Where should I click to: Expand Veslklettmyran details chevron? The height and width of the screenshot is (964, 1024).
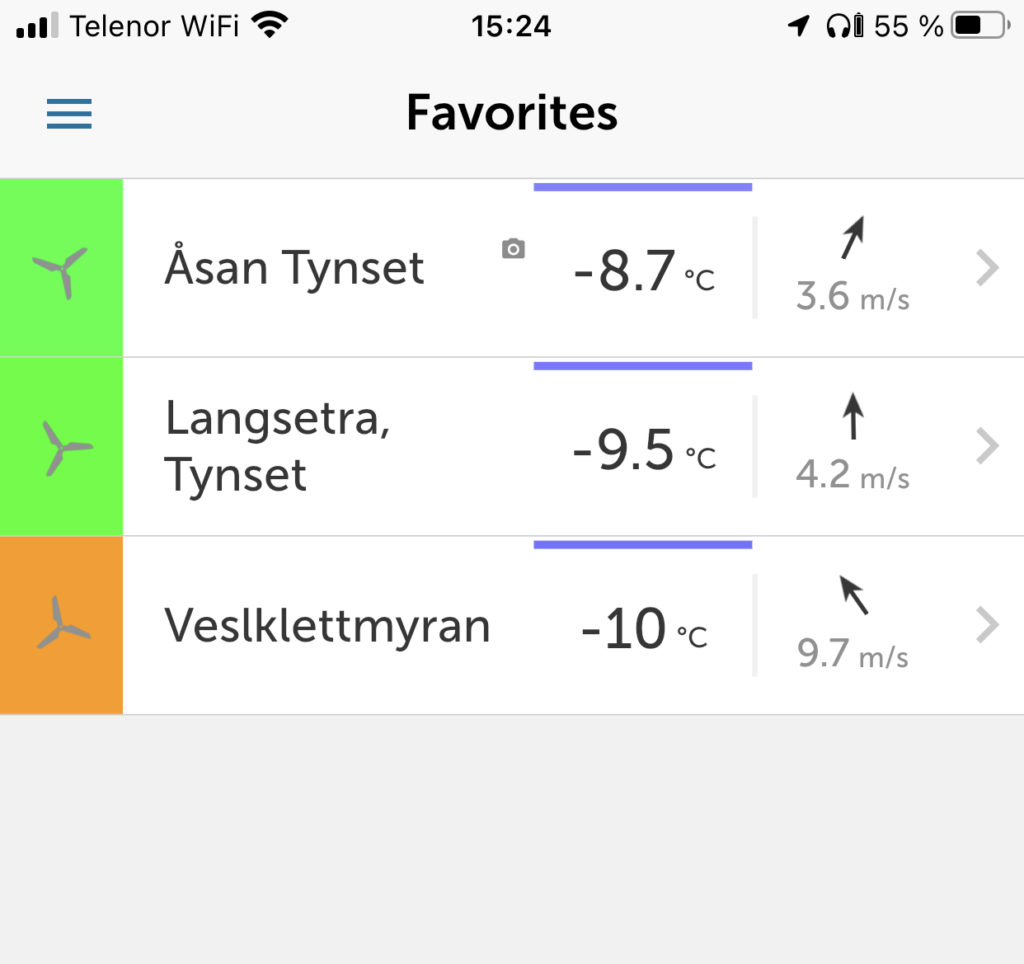point(987,625)
